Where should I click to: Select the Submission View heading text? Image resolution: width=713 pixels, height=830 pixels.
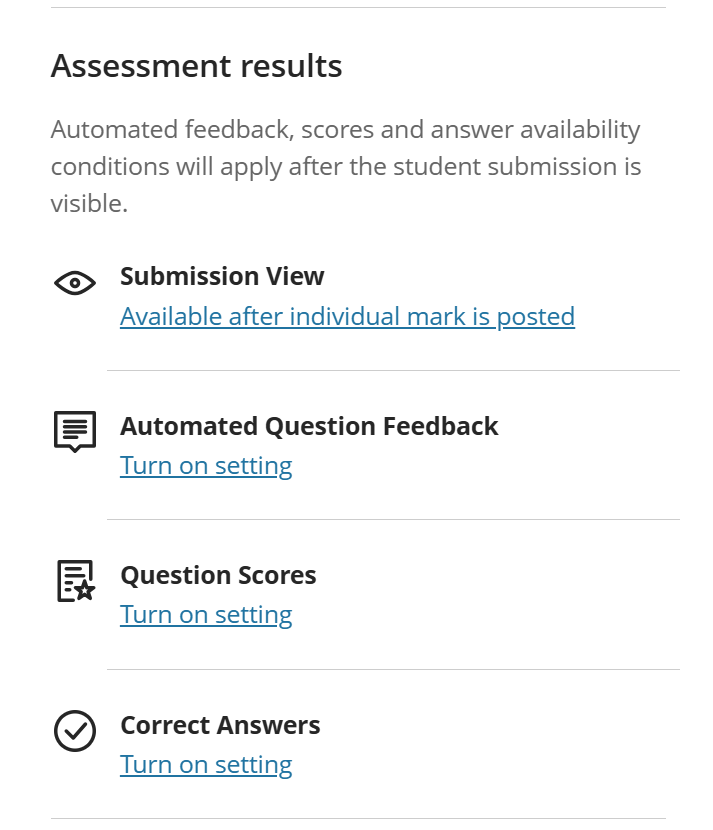[x=222, y=277]
